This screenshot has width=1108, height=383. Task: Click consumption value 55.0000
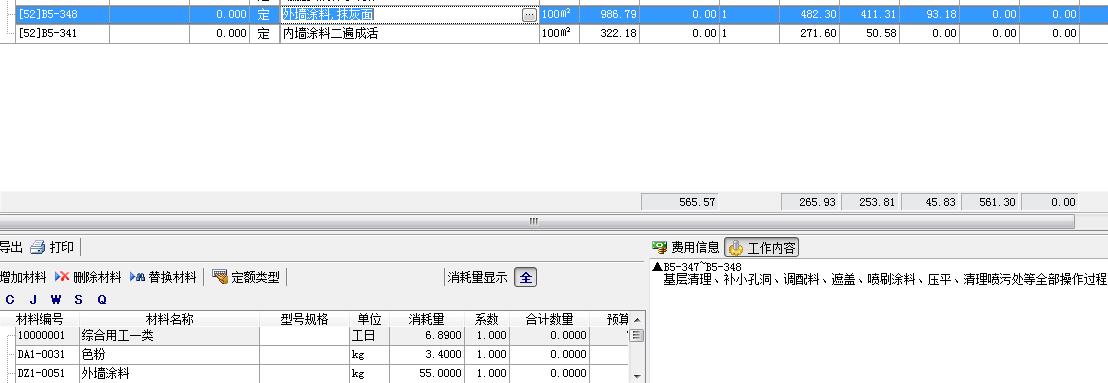coord(426,374)
